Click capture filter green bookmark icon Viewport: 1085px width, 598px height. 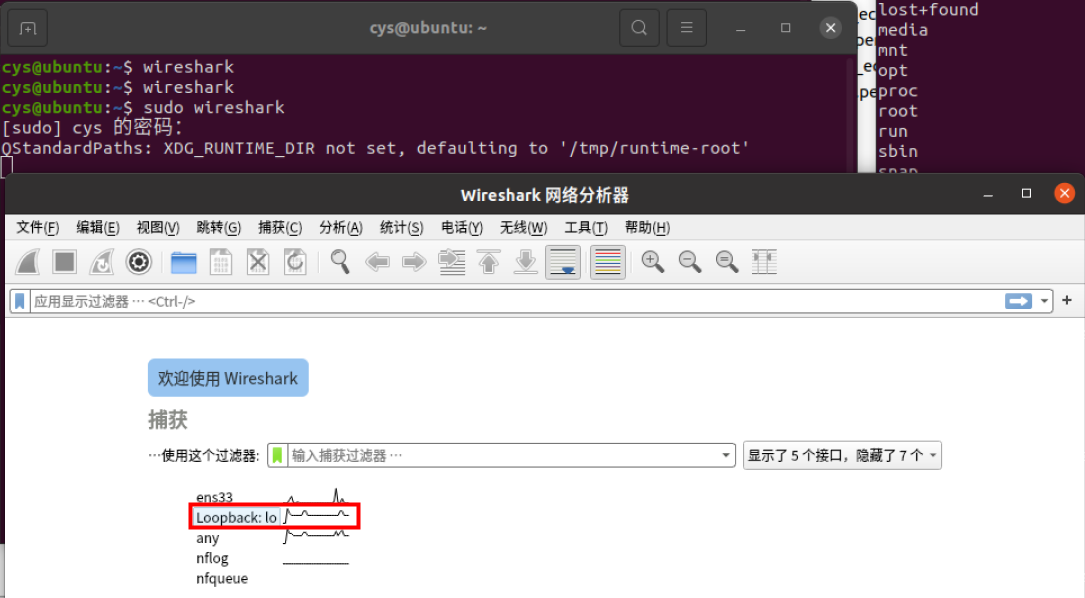click(277, 455)
